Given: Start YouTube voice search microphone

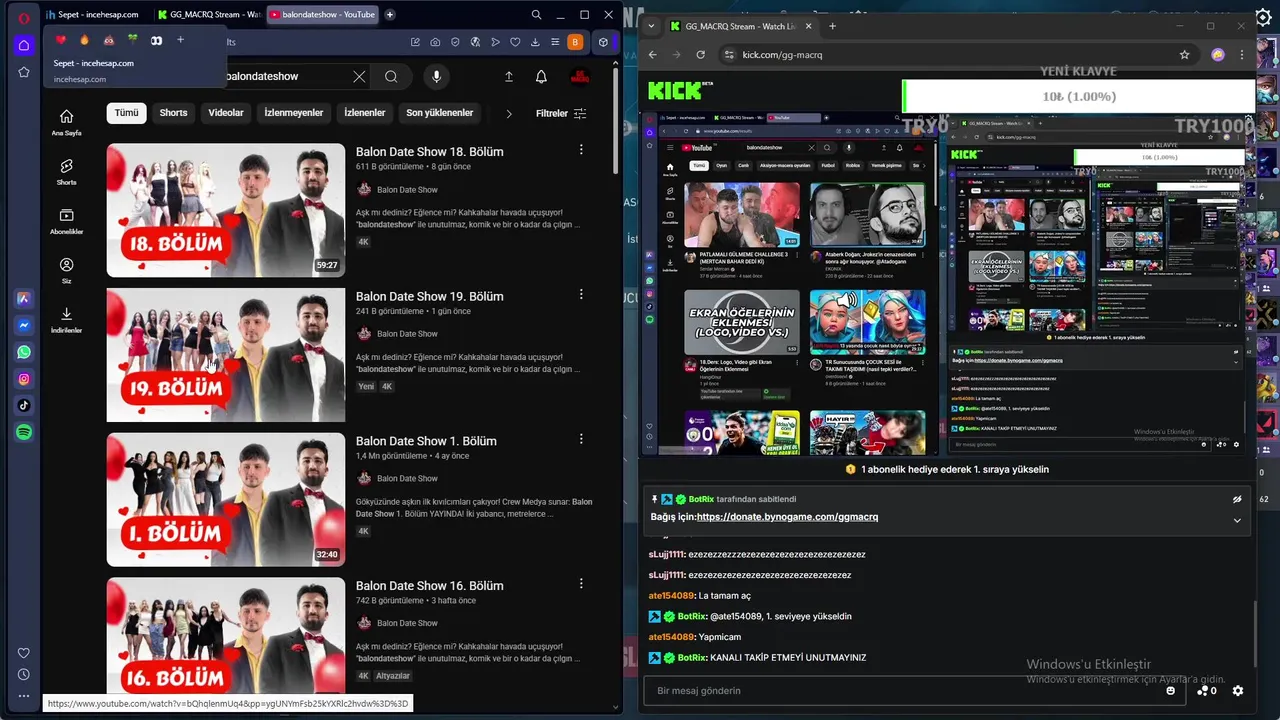Looking at the screenshot, I should [x=436, y=76].
